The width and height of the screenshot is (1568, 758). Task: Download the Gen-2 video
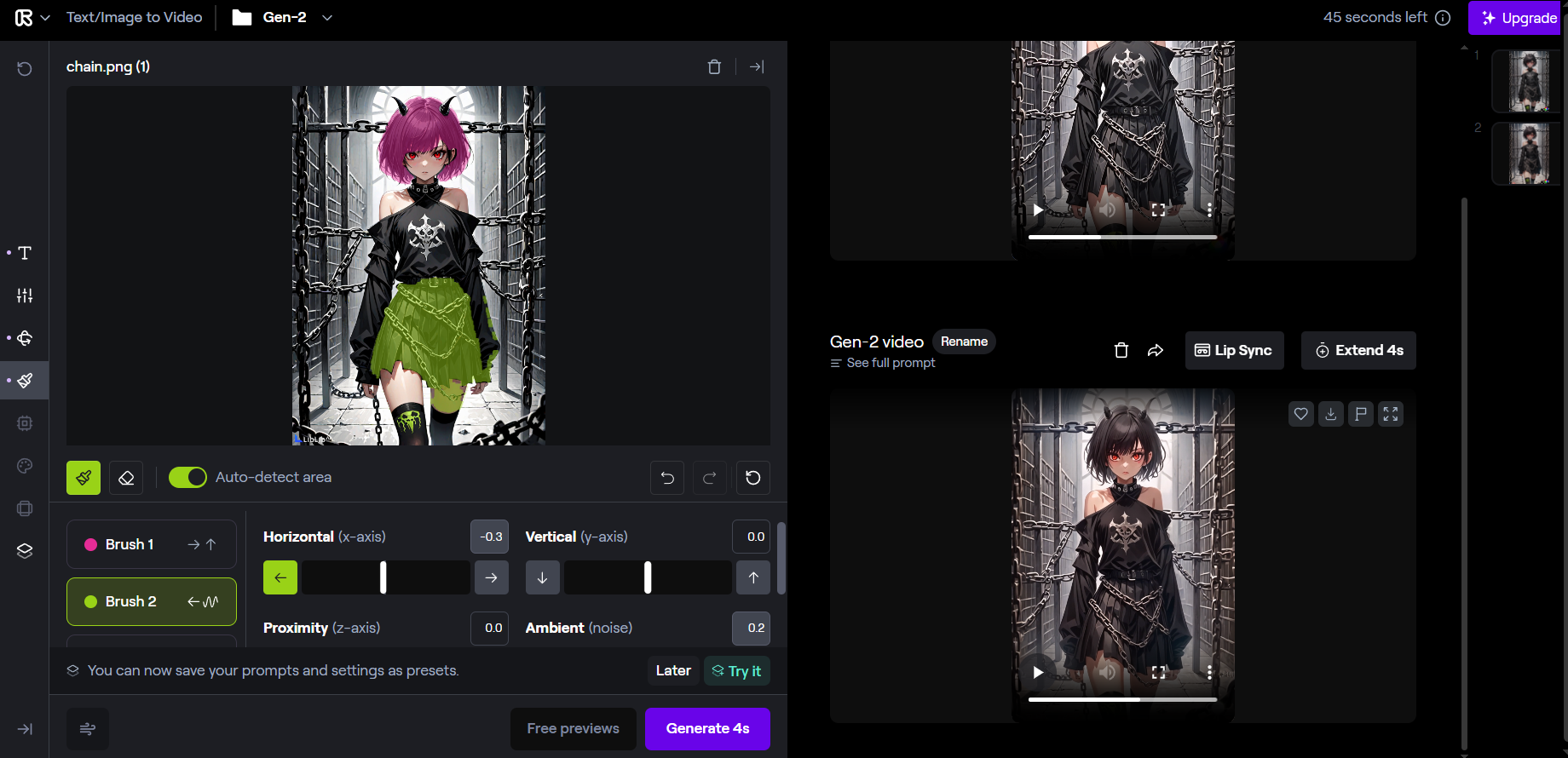tap(1330, 415)
